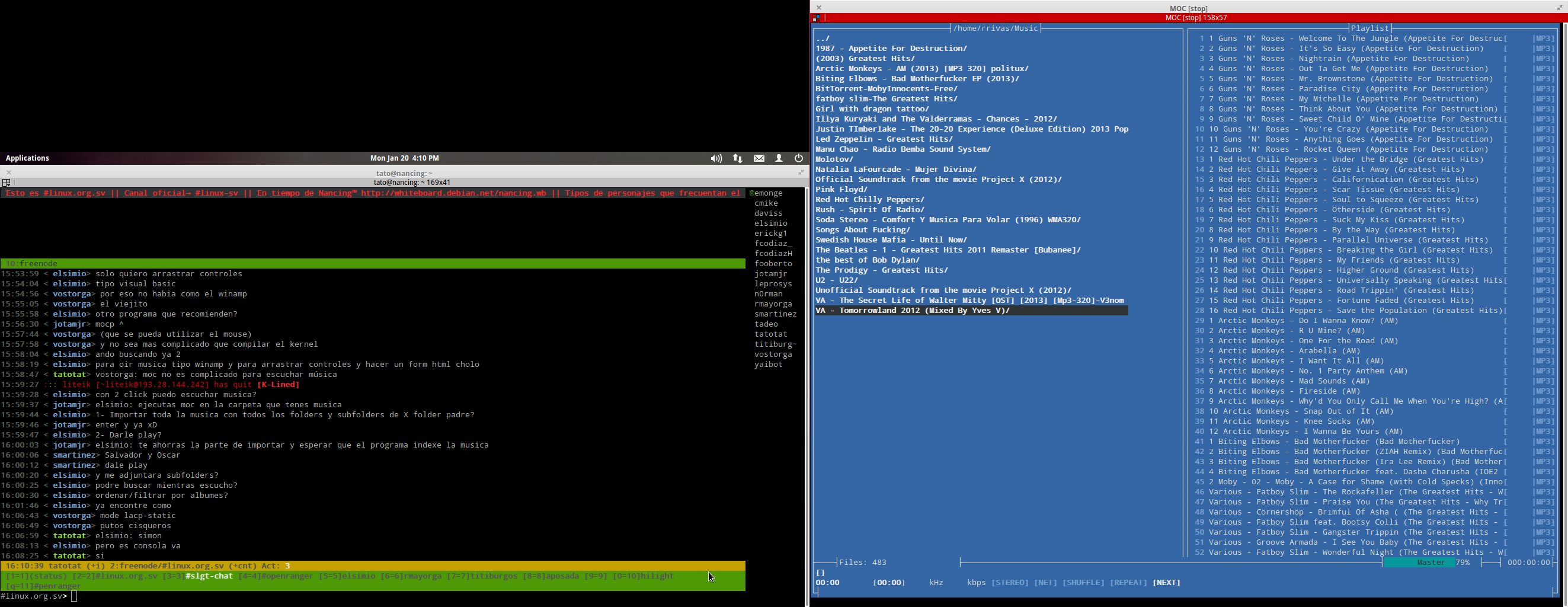Open Manu Chao - Radio Bemba Sound System folder
The height and width of the screenshot is (607, 1568).
coord(903,149)
